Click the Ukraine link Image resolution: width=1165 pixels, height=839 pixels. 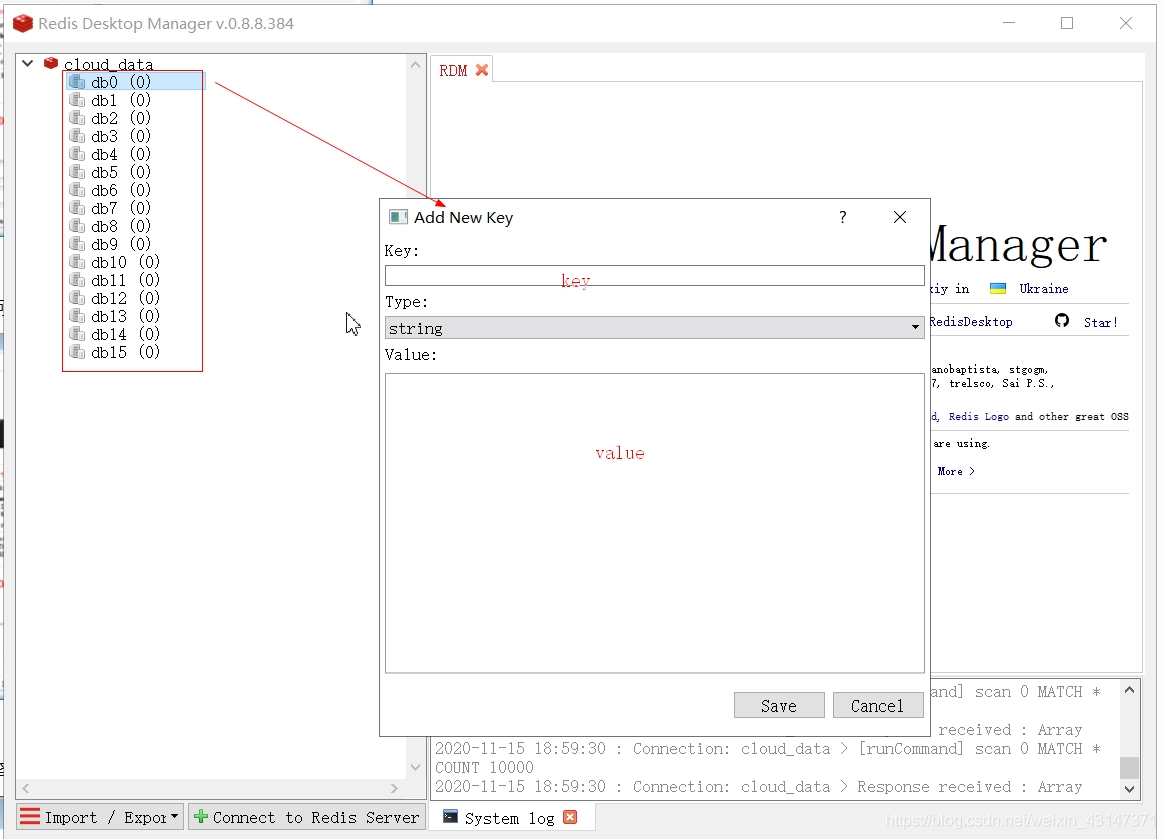click(x=1043, y=289)
